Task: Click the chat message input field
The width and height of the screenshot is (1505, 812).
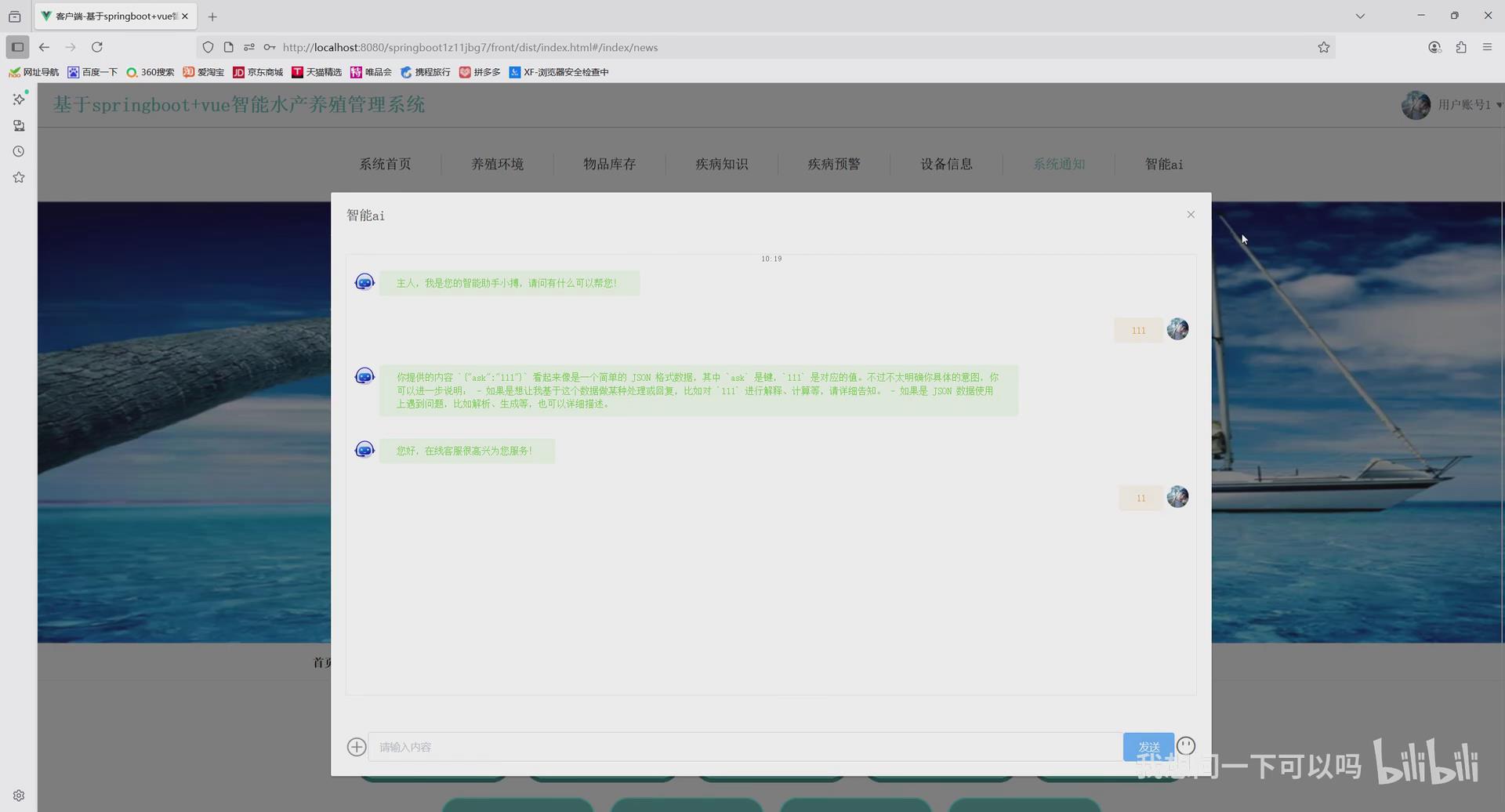Action: pos(745,746)
